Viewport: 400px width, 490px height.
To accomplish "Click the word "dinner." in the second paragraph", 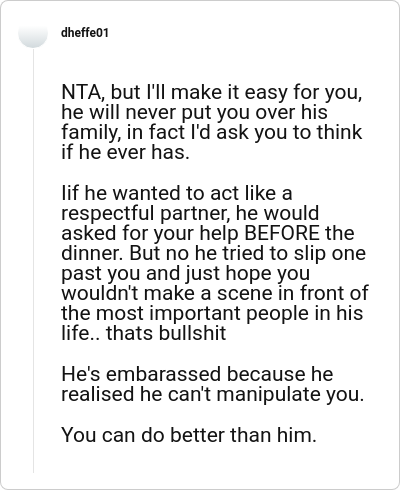I will click(92, 253).
